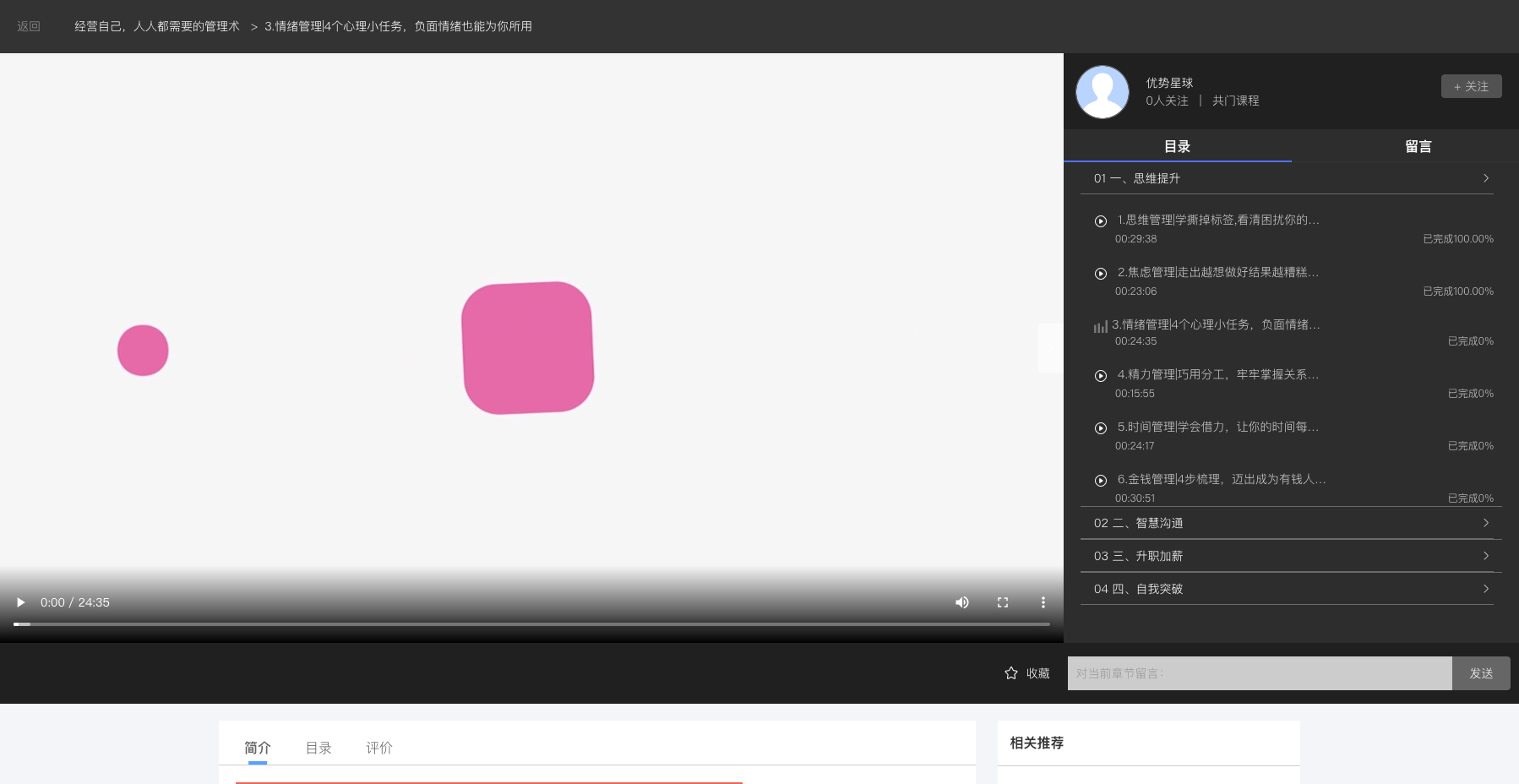Click the video progress bar
The image size is (1519, 784).
[x=531, y=624]
